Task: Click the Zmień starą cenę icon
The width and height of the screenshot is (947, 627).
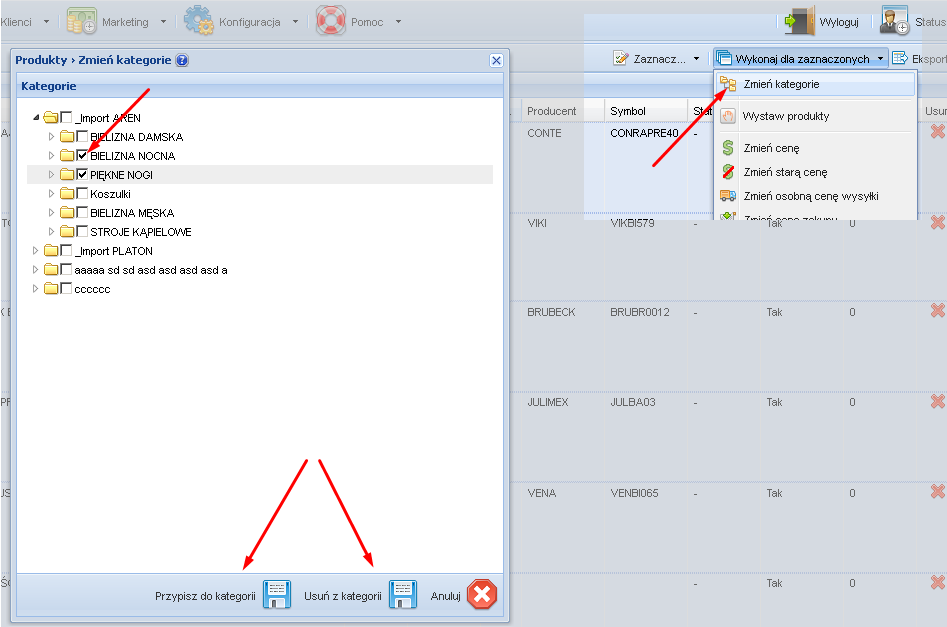Action: click(728, 172)
